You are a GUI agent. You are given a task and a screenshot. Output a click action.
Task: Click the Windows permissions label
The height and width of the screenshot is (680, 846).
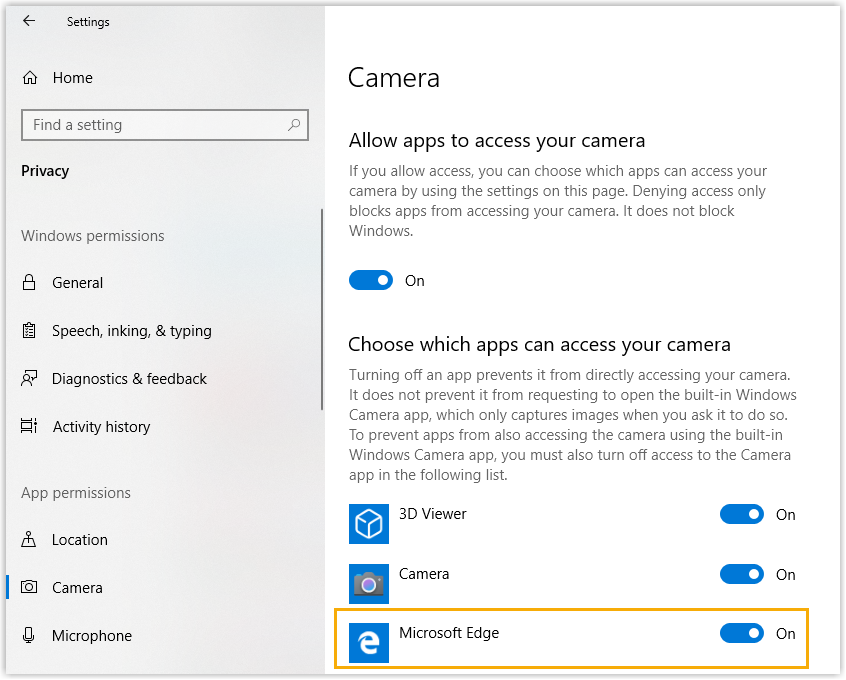(x=93, y=236)
